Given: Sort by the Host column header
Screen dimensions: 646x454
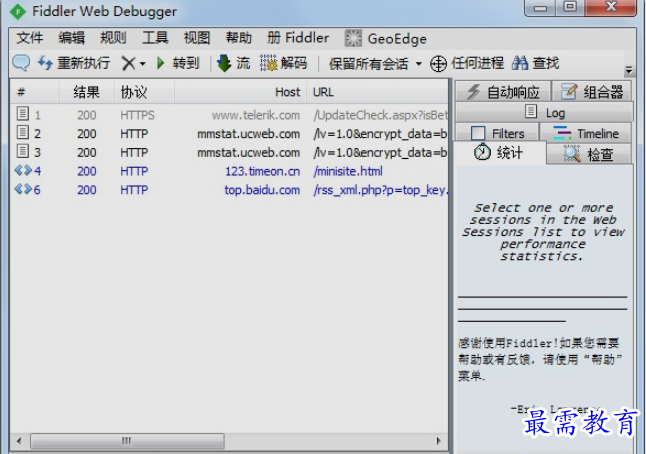Looking at the screenshot, I should (x=240, y=91).
